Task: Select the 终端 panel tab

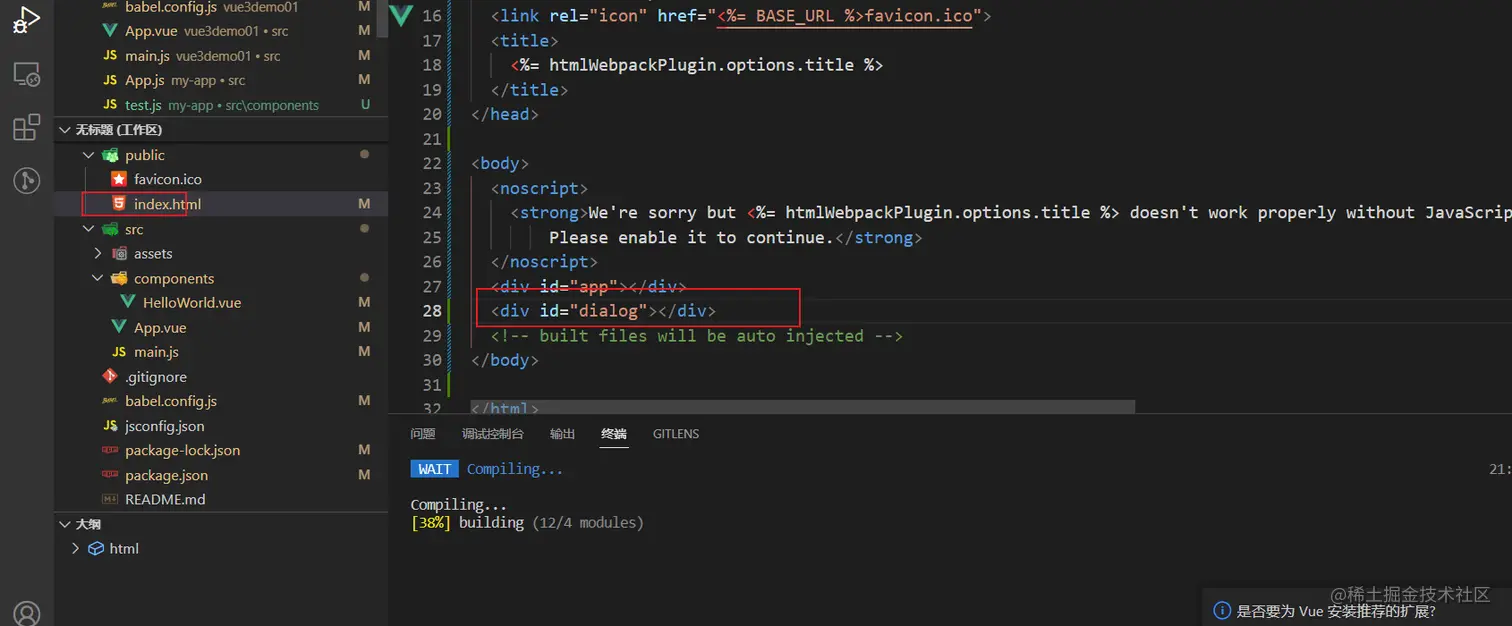Action: pos(614,434)
